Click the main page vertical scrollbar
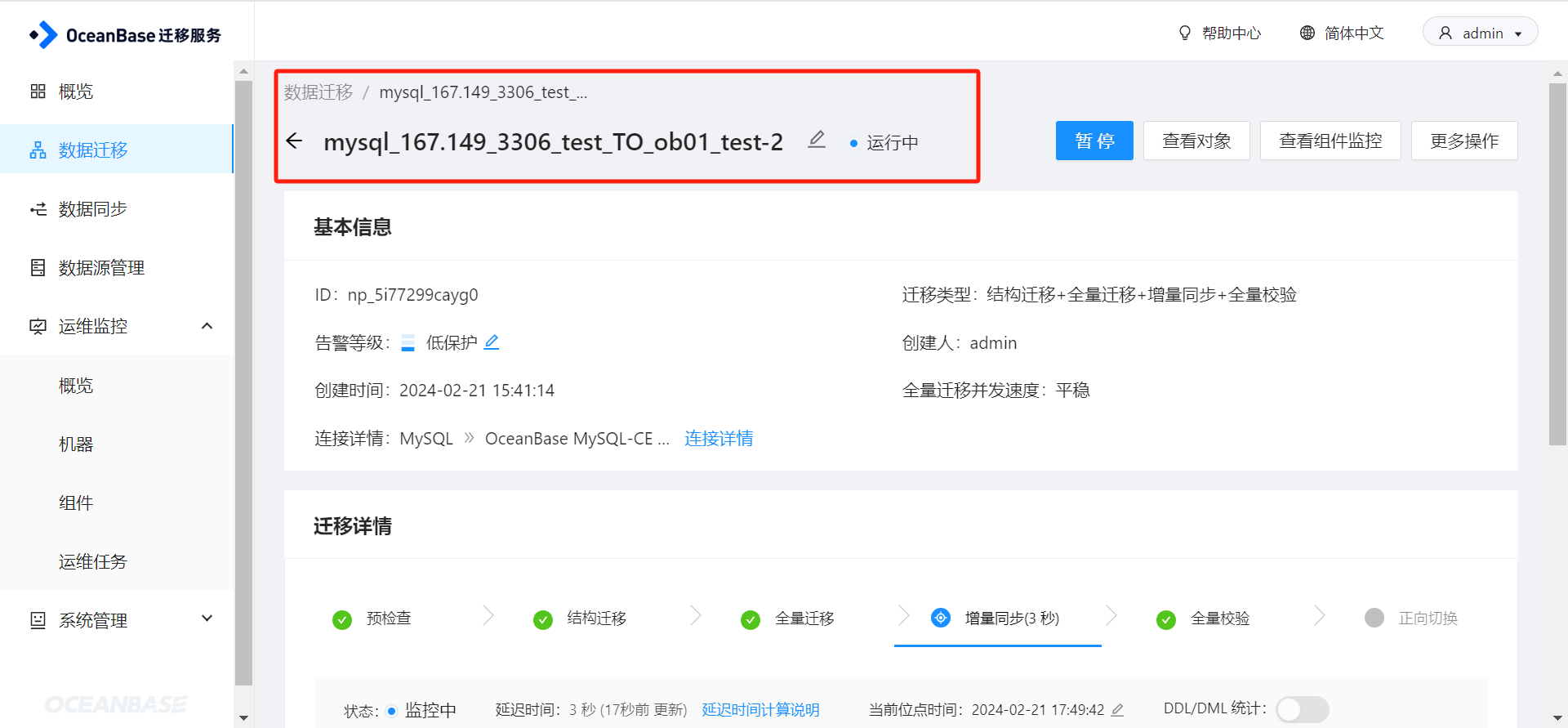1568x728 pixels. [x=1557, y=264]
